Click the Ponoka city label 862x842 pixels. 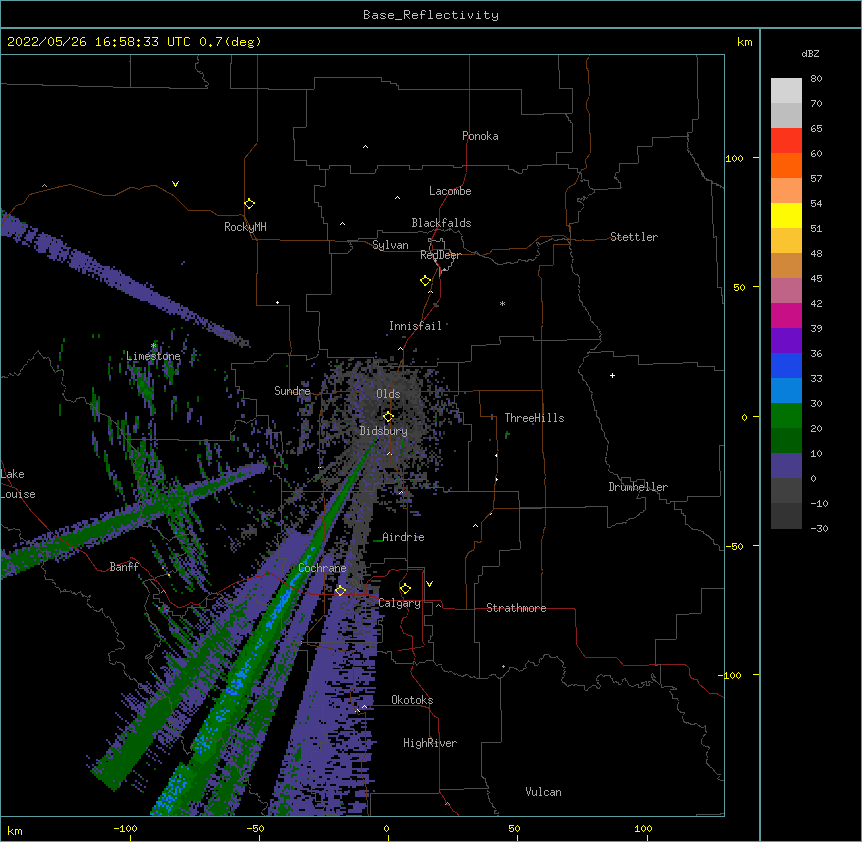[480, 136]
